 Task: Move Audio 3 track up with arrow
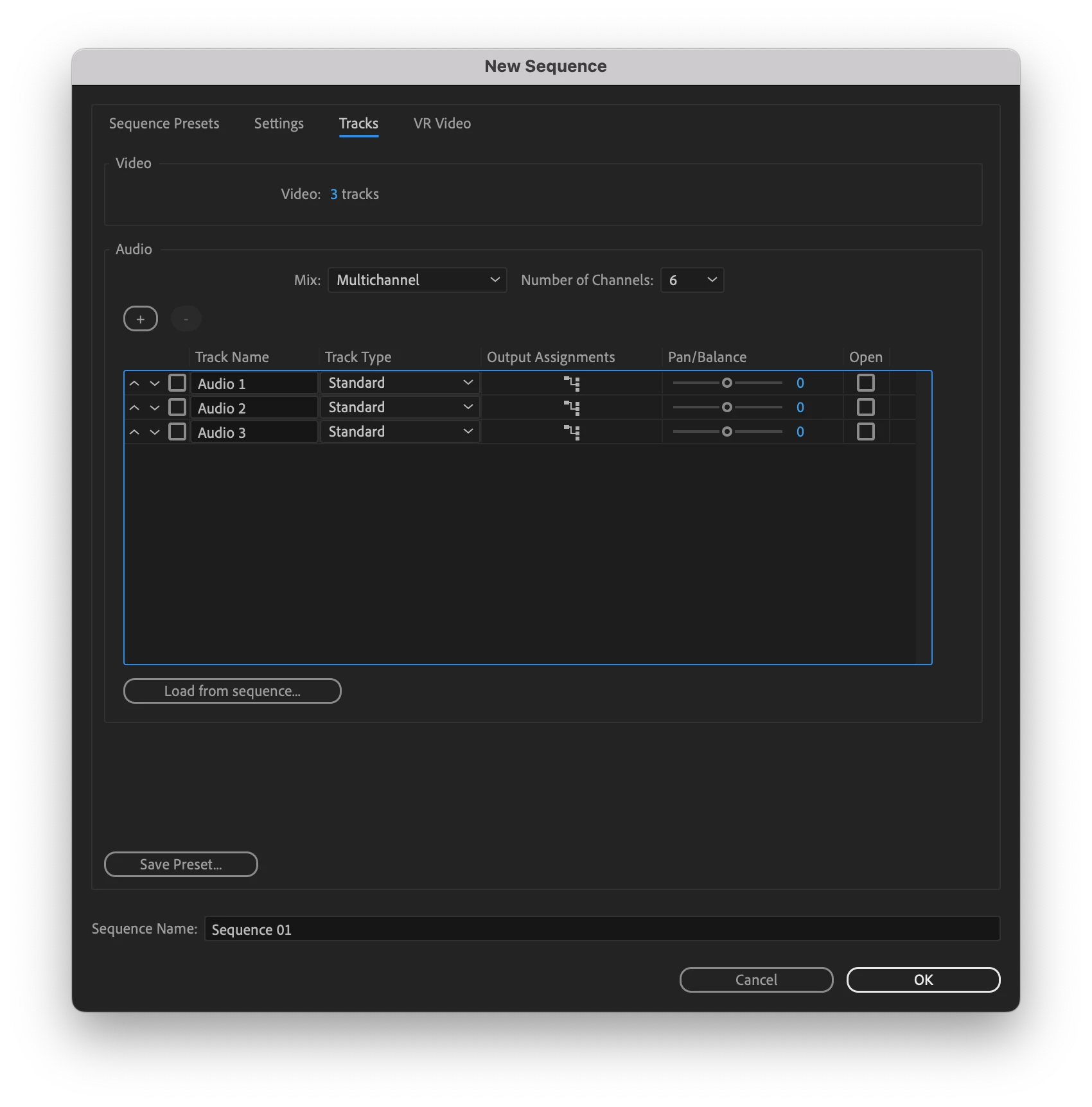(134, 432)
